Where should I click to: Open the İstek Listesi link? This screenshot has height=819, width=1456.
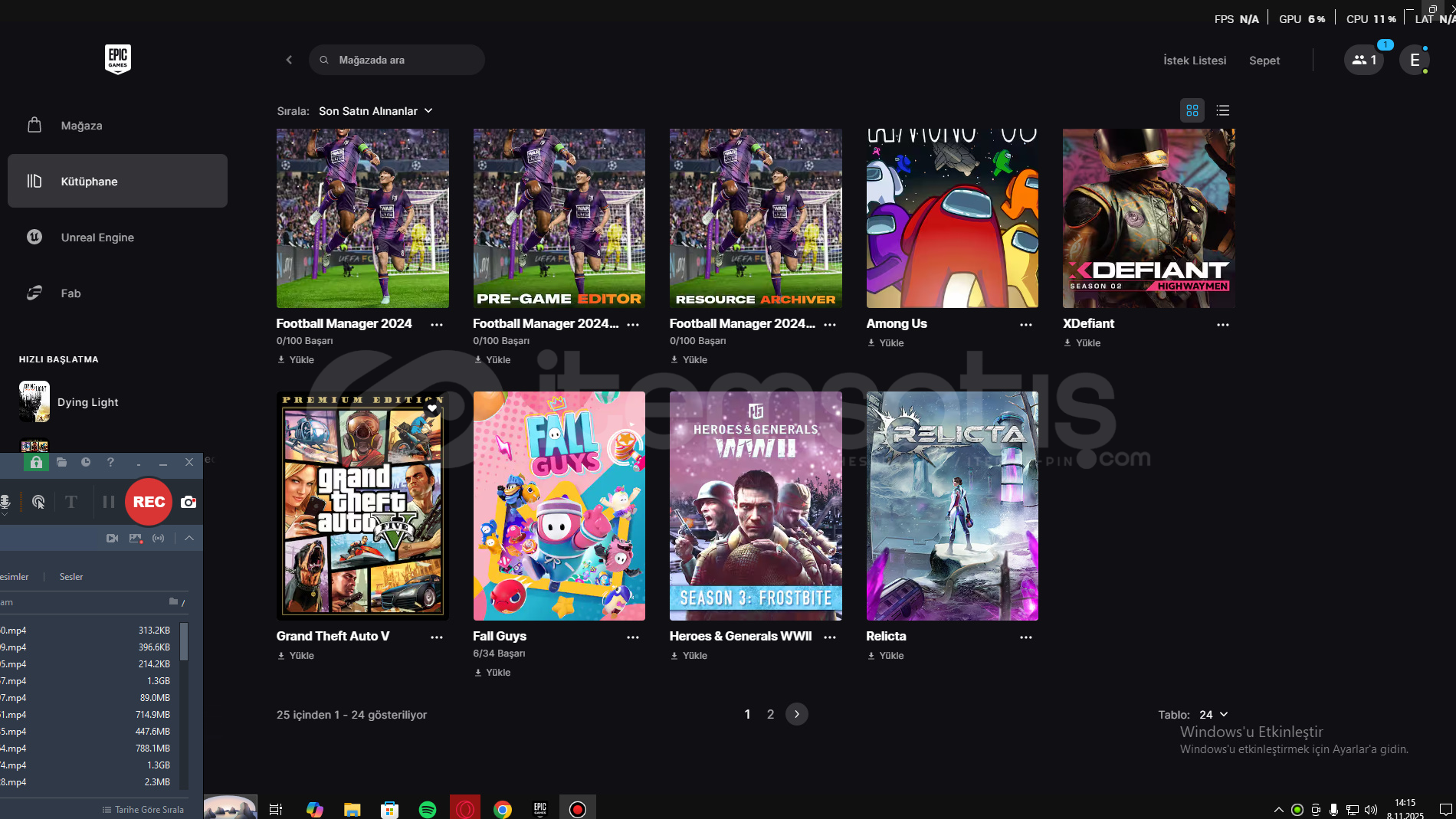1194,61
